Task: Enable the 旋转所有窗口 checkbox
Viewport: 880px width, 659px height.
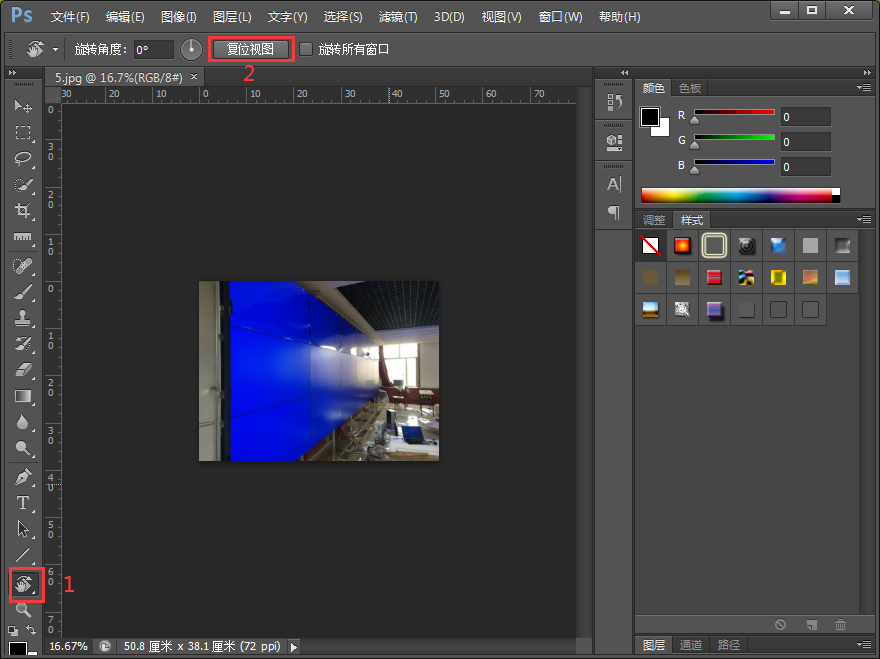Action: coord(306,48)
